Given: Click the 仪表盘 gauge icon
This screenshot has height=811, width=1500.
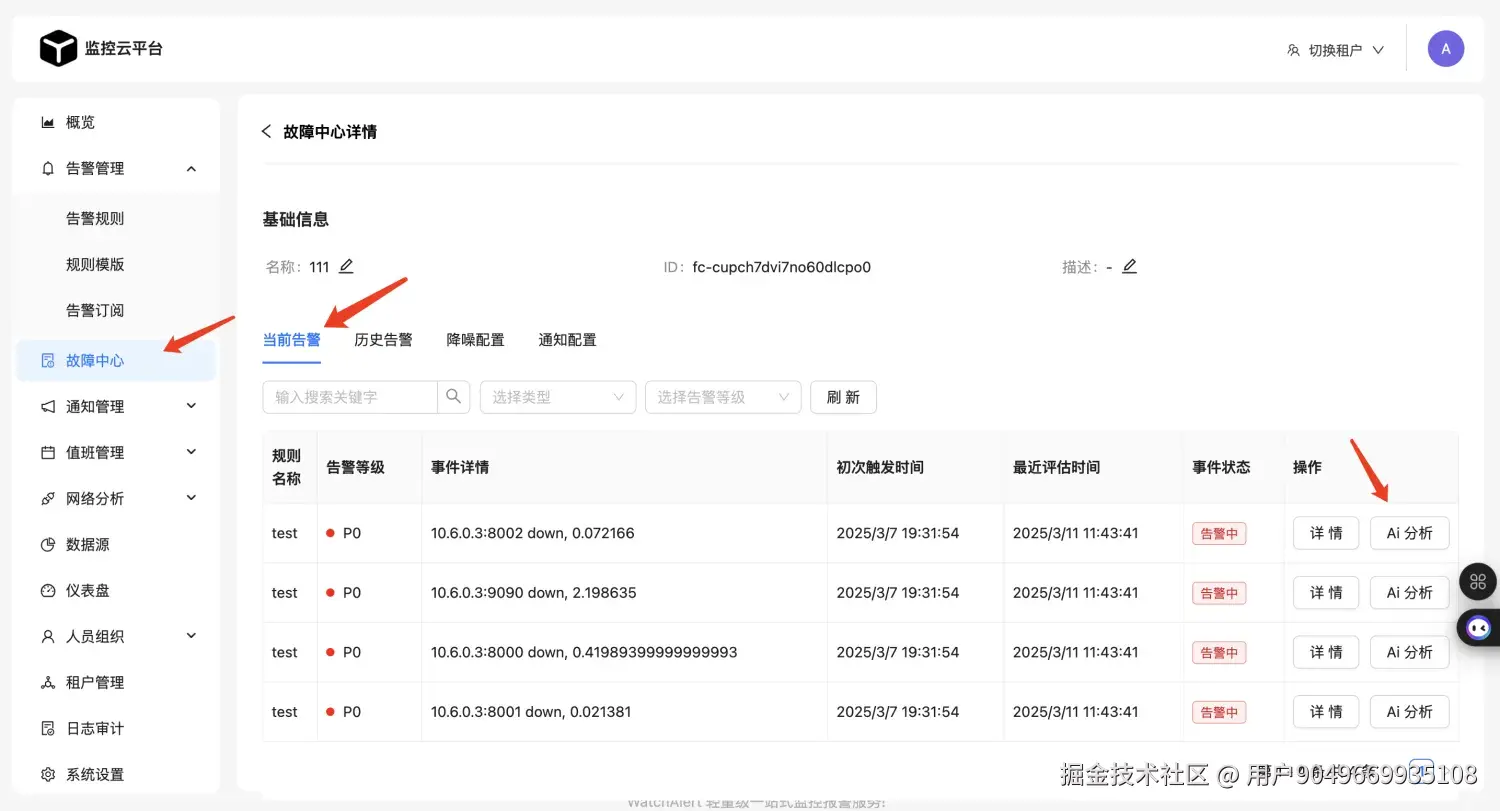Looking at the screenshot, I should point(48,590).
